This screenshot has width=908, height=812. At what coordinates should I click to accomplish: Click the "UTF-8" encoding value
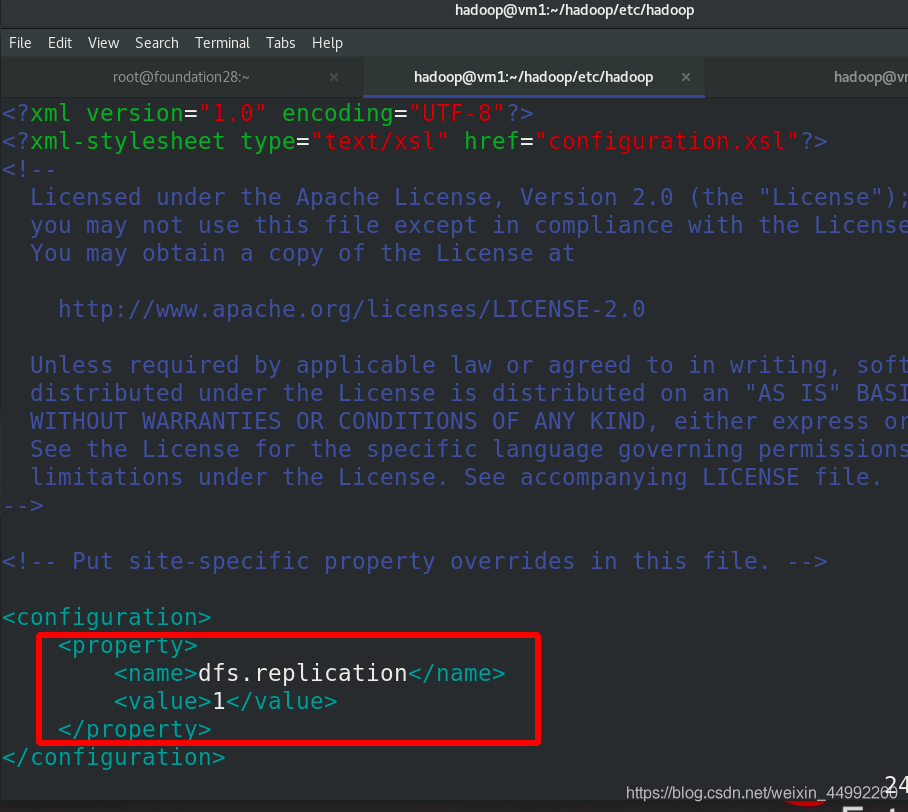(x=457, y=113)
